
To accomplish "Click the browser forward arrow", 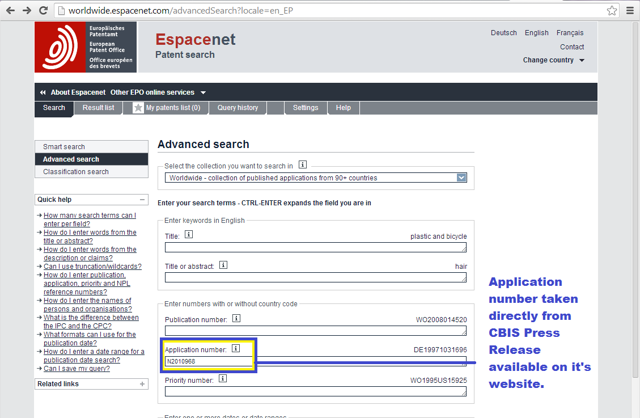I will (x=27, y=10).
